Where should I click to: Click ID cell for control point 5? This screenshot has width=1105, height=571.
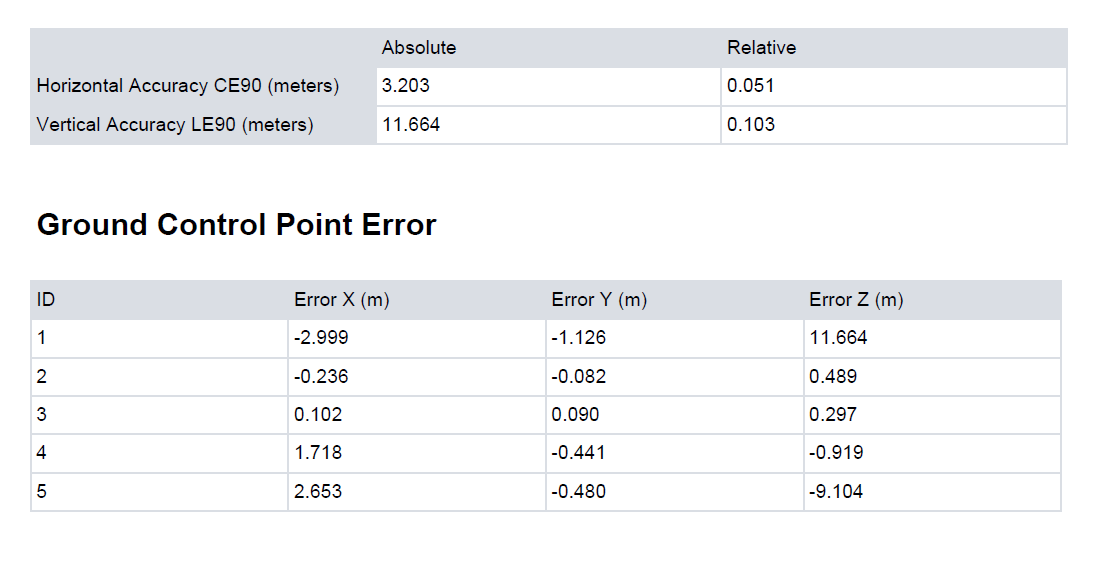click(x=42, y=492)
